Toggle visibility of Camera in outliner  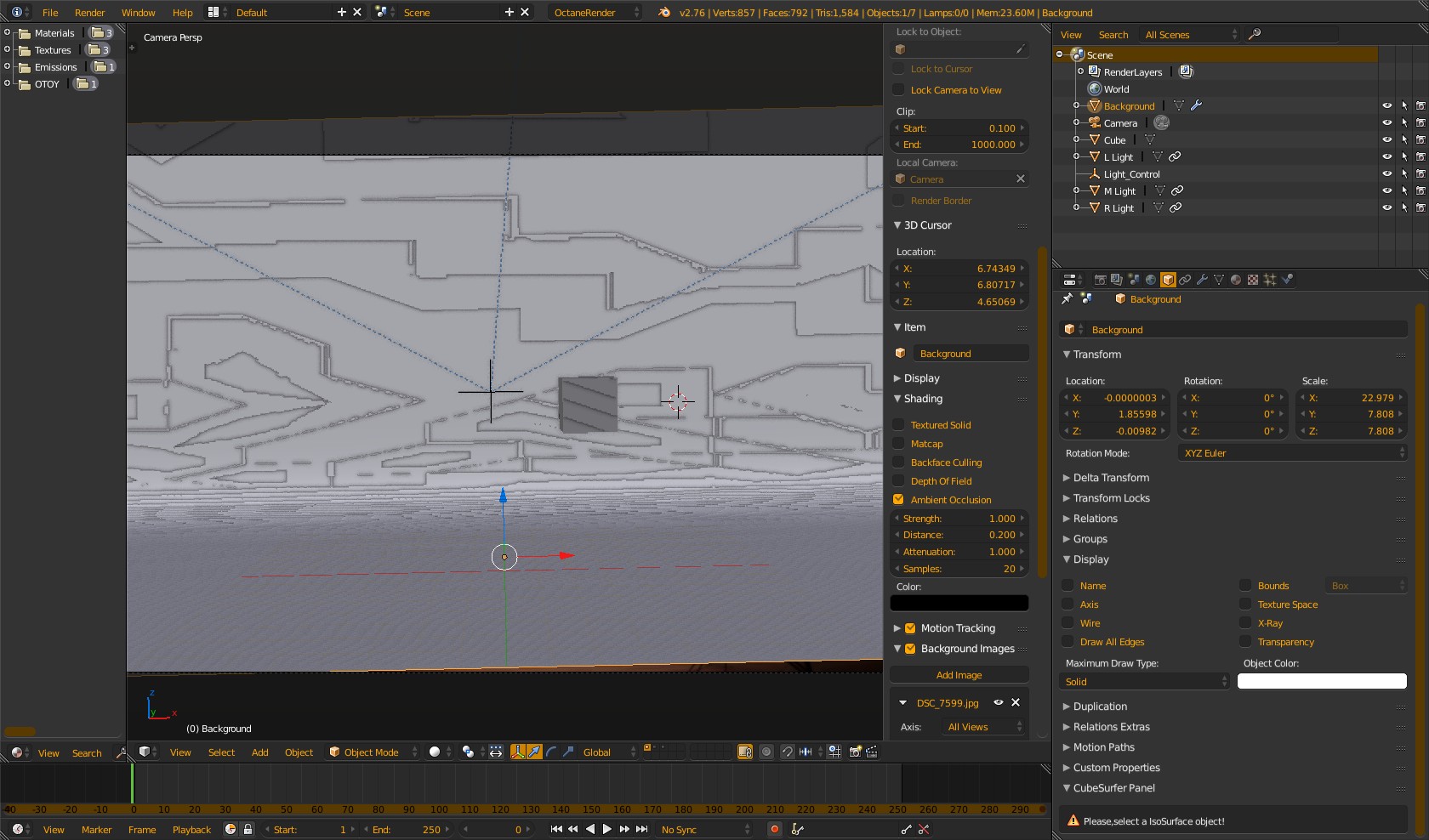tap(1386, 123)
